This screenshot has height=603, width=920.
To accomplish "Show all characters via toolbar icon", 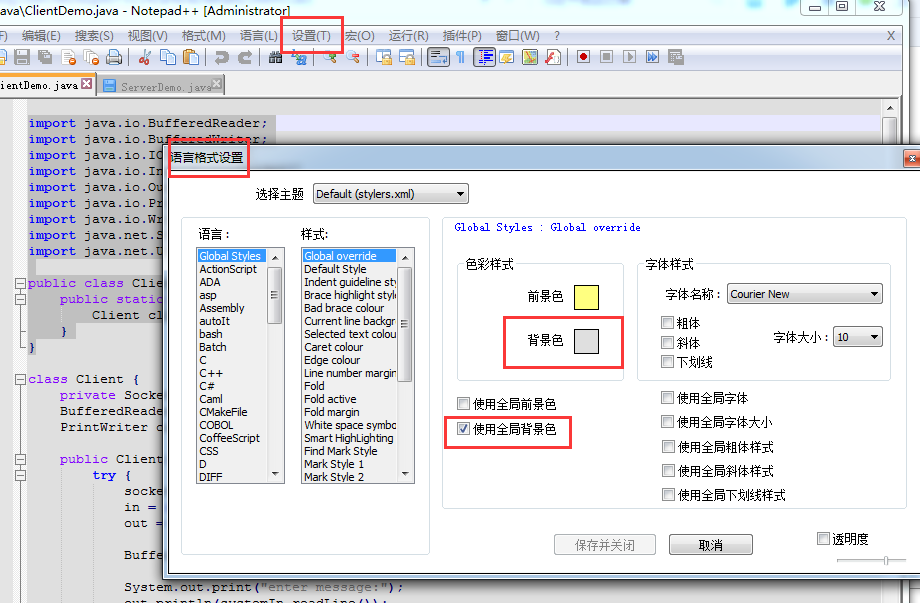I will [x=460, y=57].
